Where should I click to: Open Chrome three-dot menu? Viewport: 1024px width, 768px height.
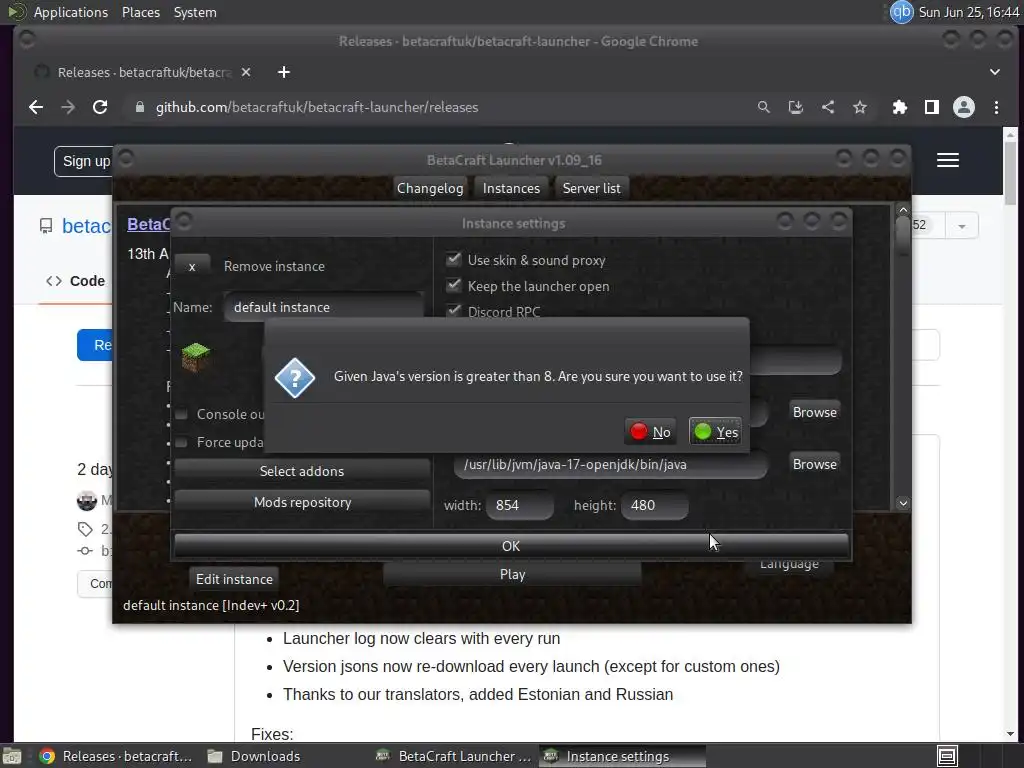pos(996,107)
